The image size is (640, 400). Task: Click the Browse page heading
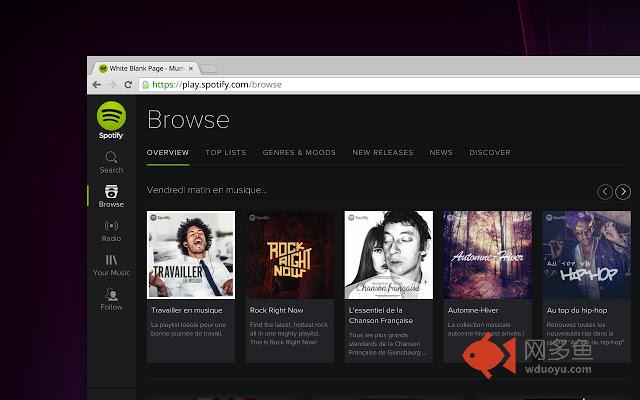(188, 120)
